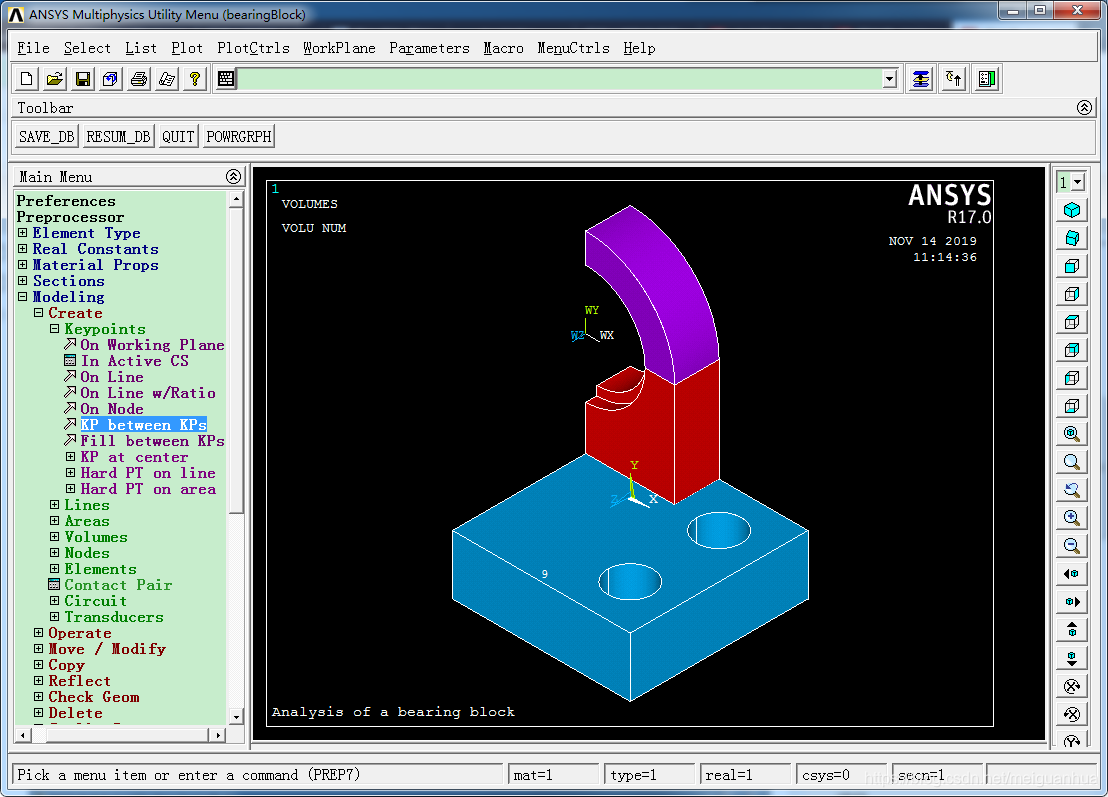Pan the model right
1108x797 pixels.
1072,601
